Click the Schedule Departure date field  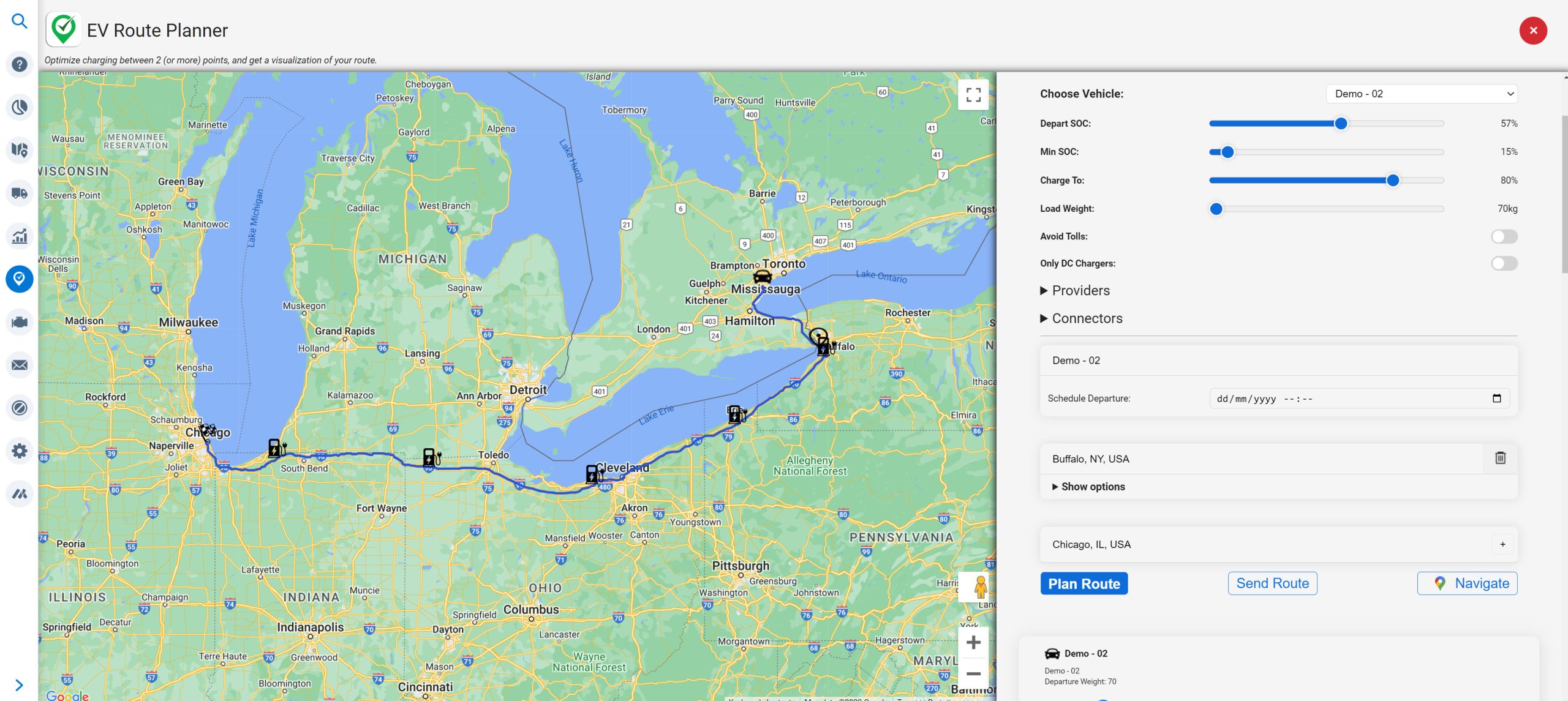tap(1359, 399)
